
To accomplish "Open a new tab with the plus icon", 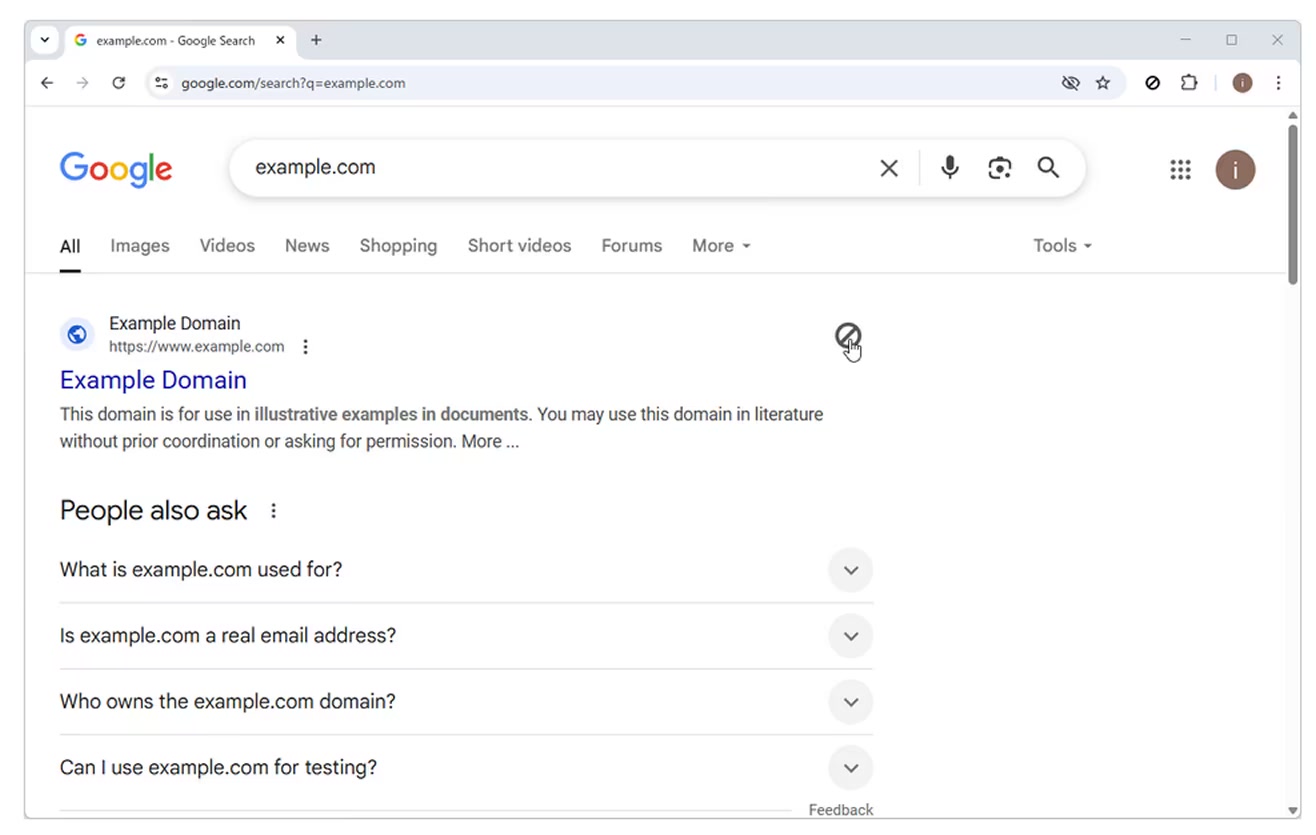I will pos(316,40).
